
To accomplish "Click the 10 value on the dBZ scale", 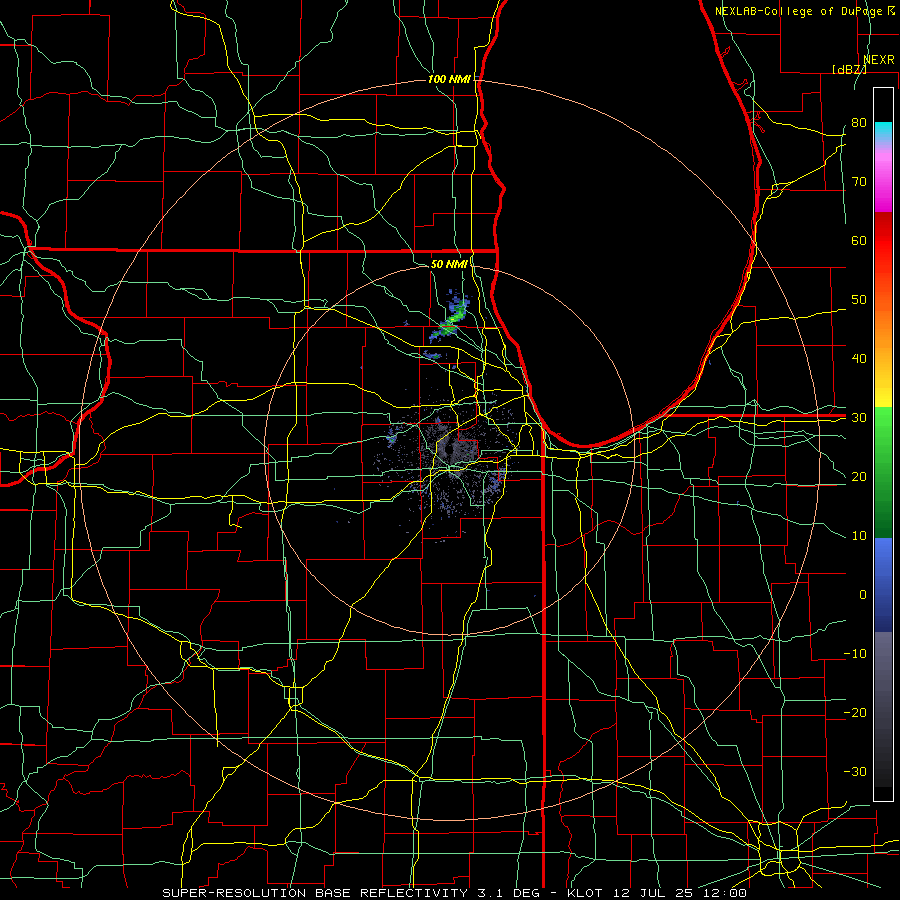I will click(x=859, y=536).
